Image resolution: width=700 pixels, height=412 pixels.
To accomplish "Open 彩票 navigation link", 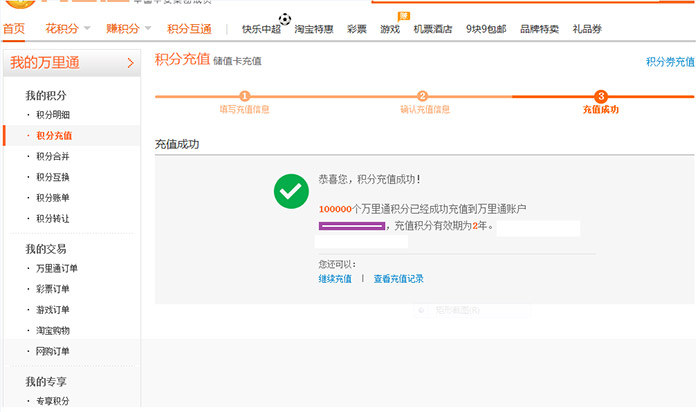I will click(357, 29).
